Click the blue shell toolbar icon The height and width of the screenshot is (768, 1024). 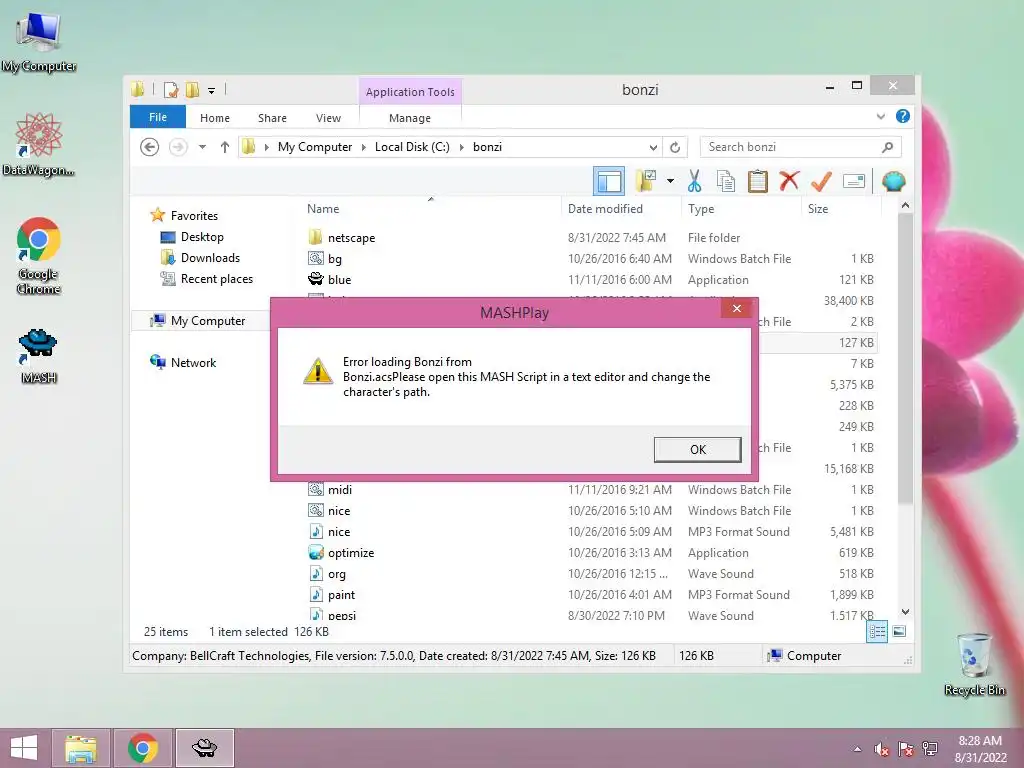point(893,181)
